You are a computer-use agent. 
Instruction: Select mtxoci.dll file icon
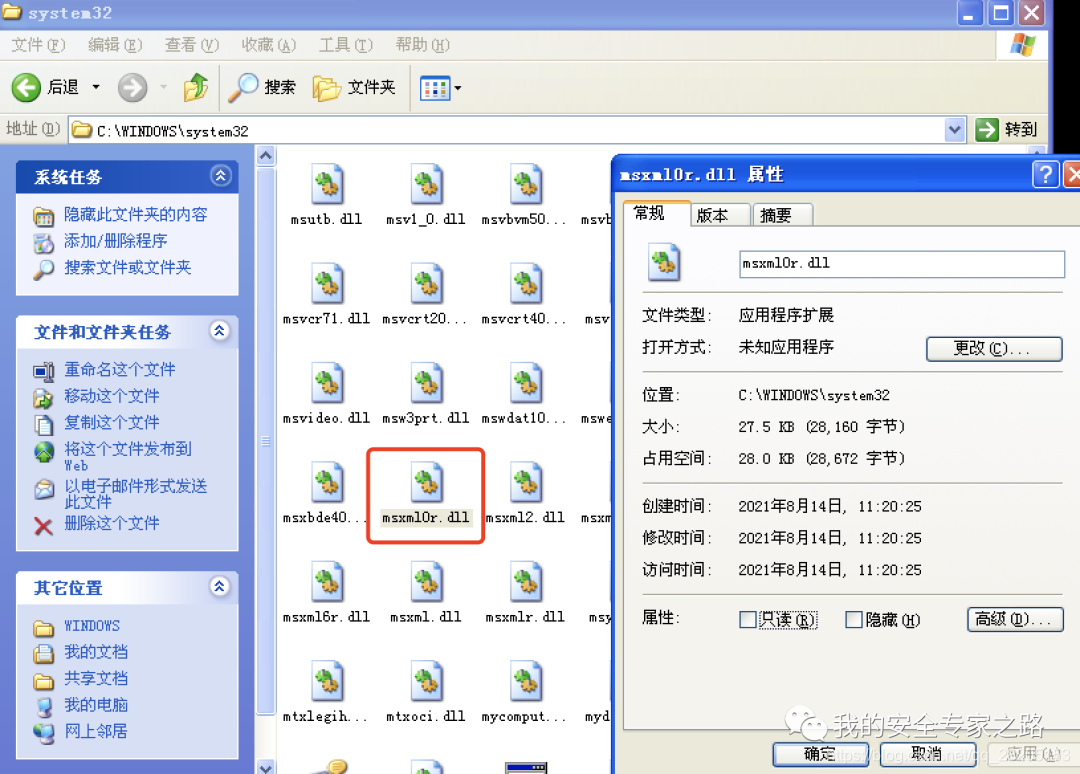pyautogui.click(x=426, y=680)
